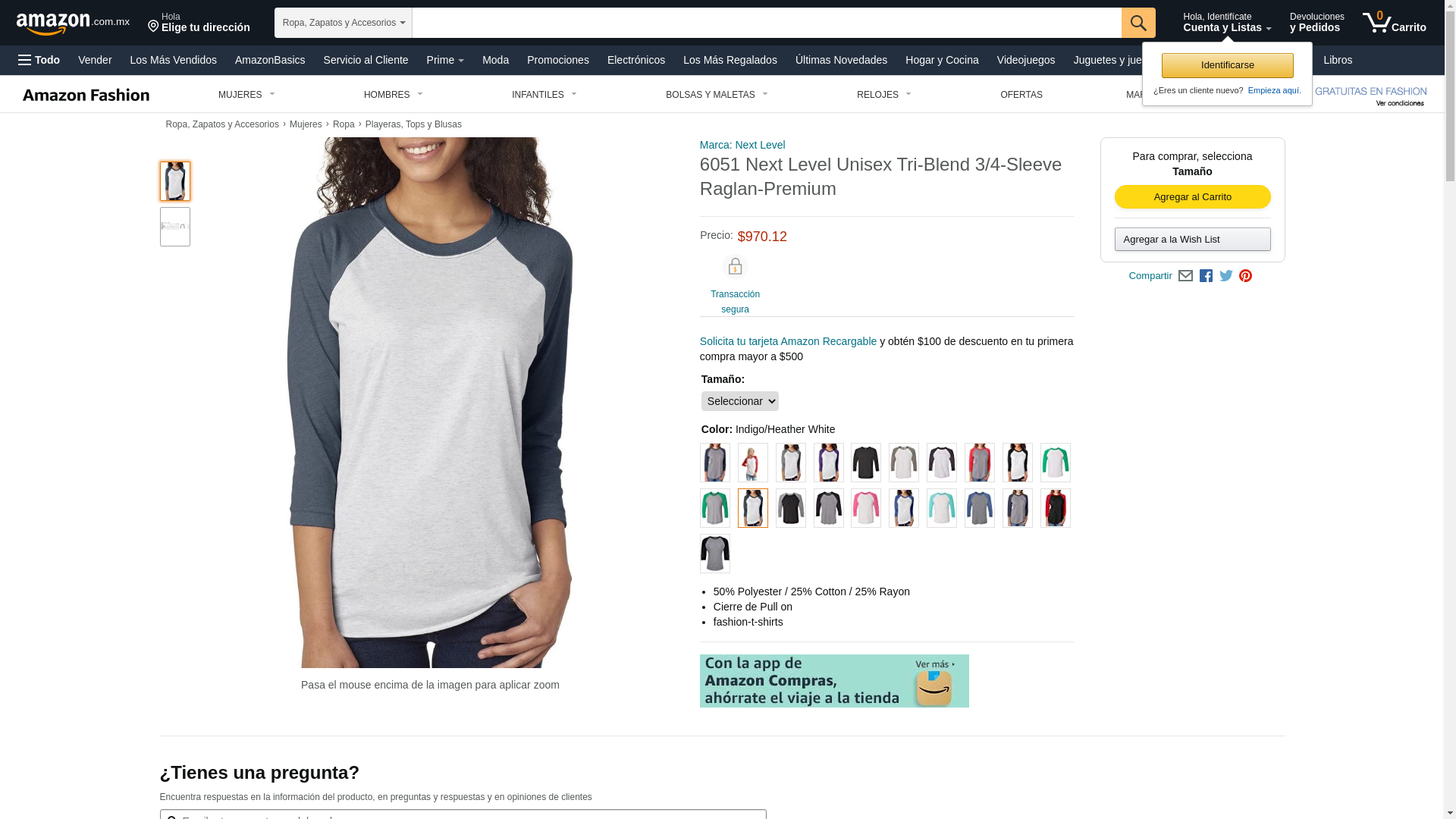Share product via email icon
Image resolution: width=1456 pixels, height=819 pixels.
(x=1185, y=276)
